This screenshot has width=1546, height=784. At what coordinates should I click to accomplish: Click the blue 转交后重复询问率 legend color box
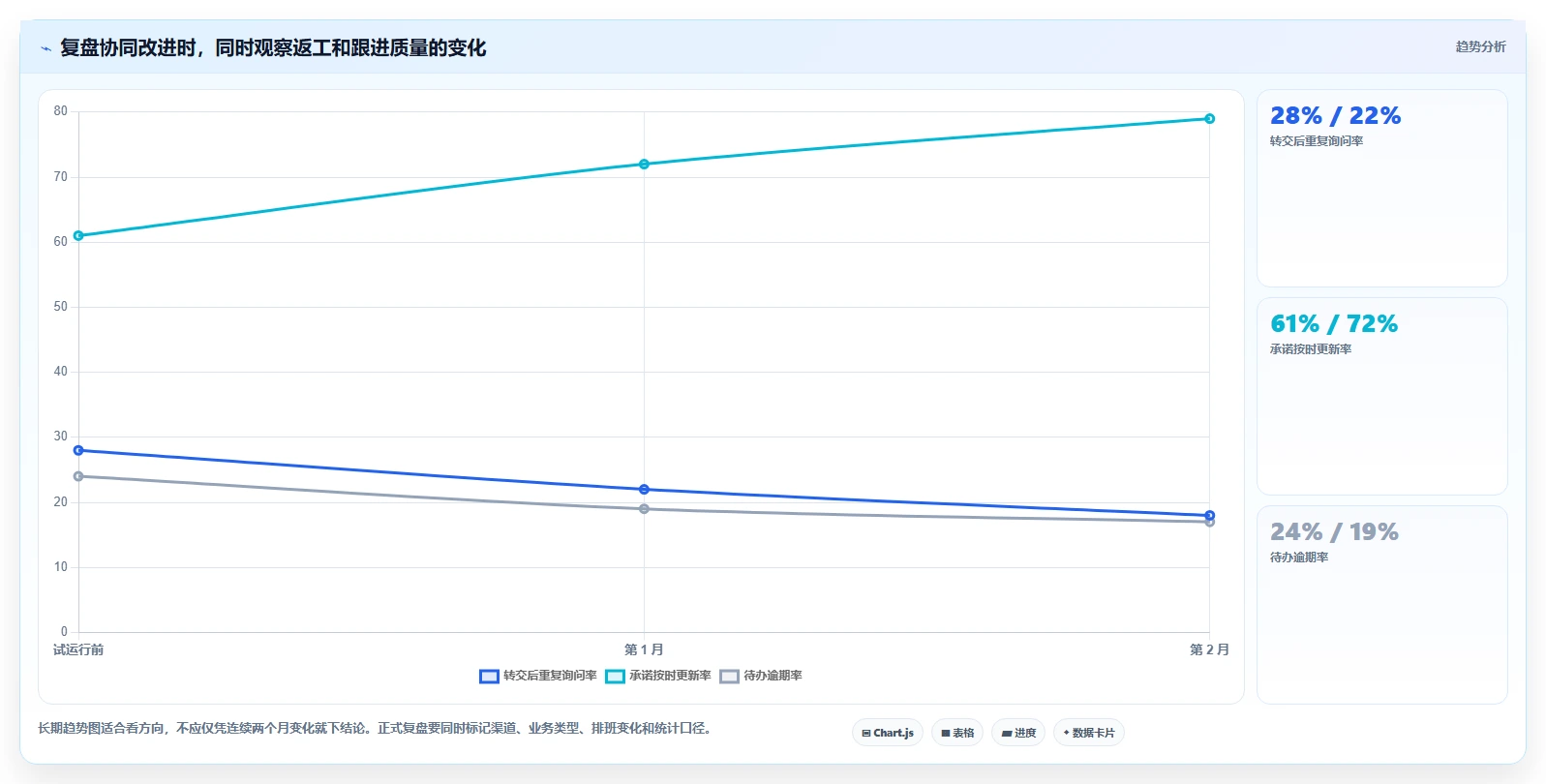point(489,677)
